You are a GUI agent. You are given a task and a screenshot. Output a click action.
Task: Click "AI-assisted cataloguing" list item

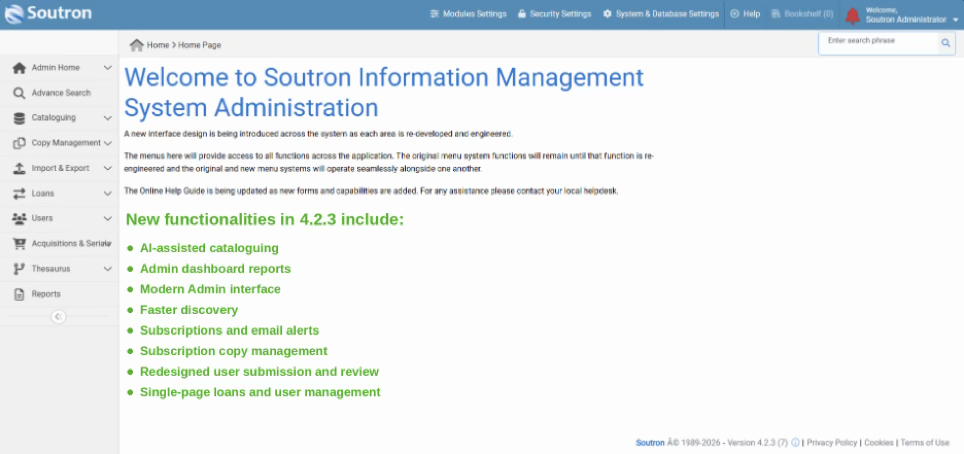[209, 248]
